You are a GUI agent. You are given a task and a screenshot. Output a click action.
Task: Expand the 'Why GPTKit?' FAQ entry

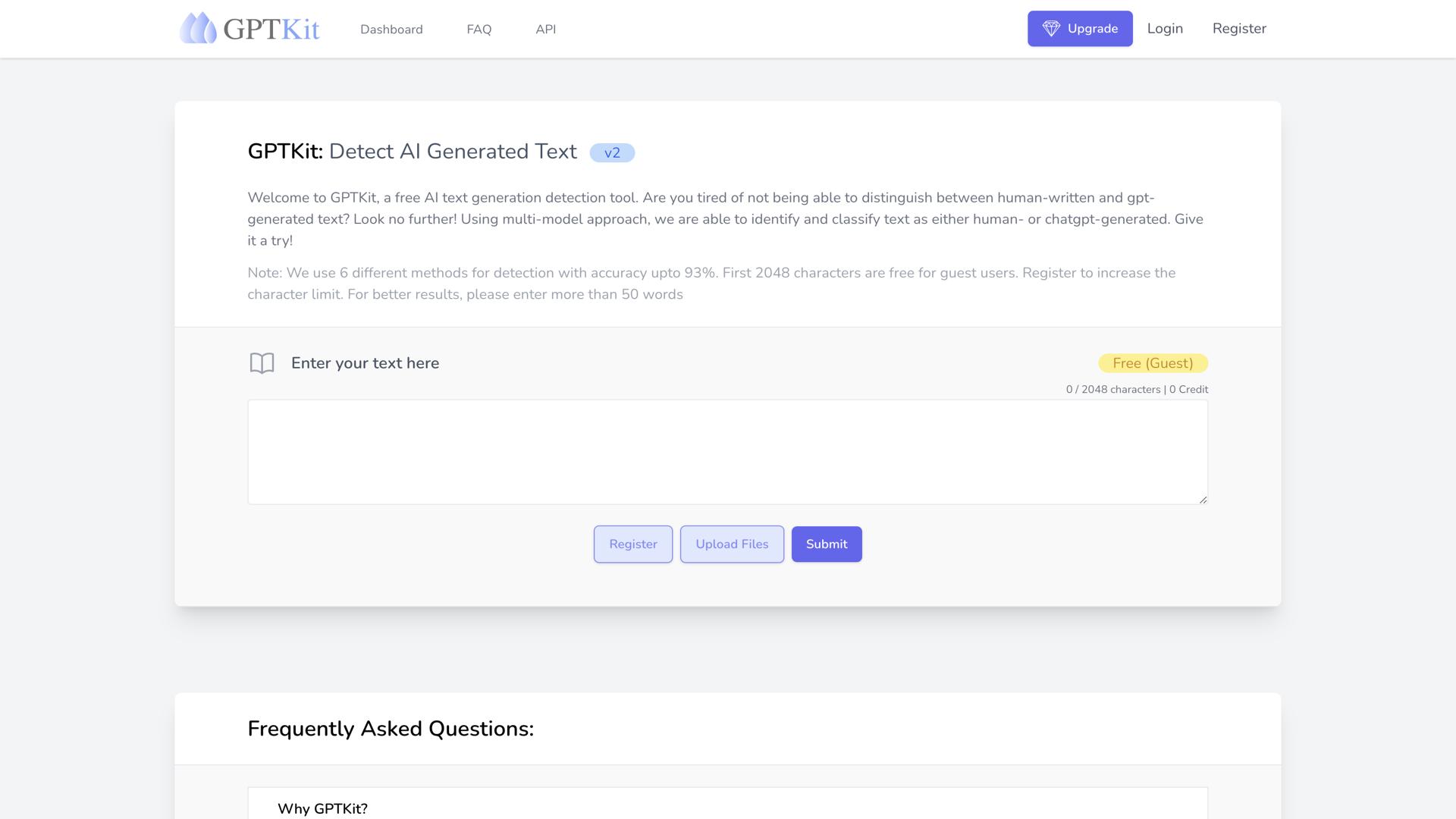[x=322, y=808]
